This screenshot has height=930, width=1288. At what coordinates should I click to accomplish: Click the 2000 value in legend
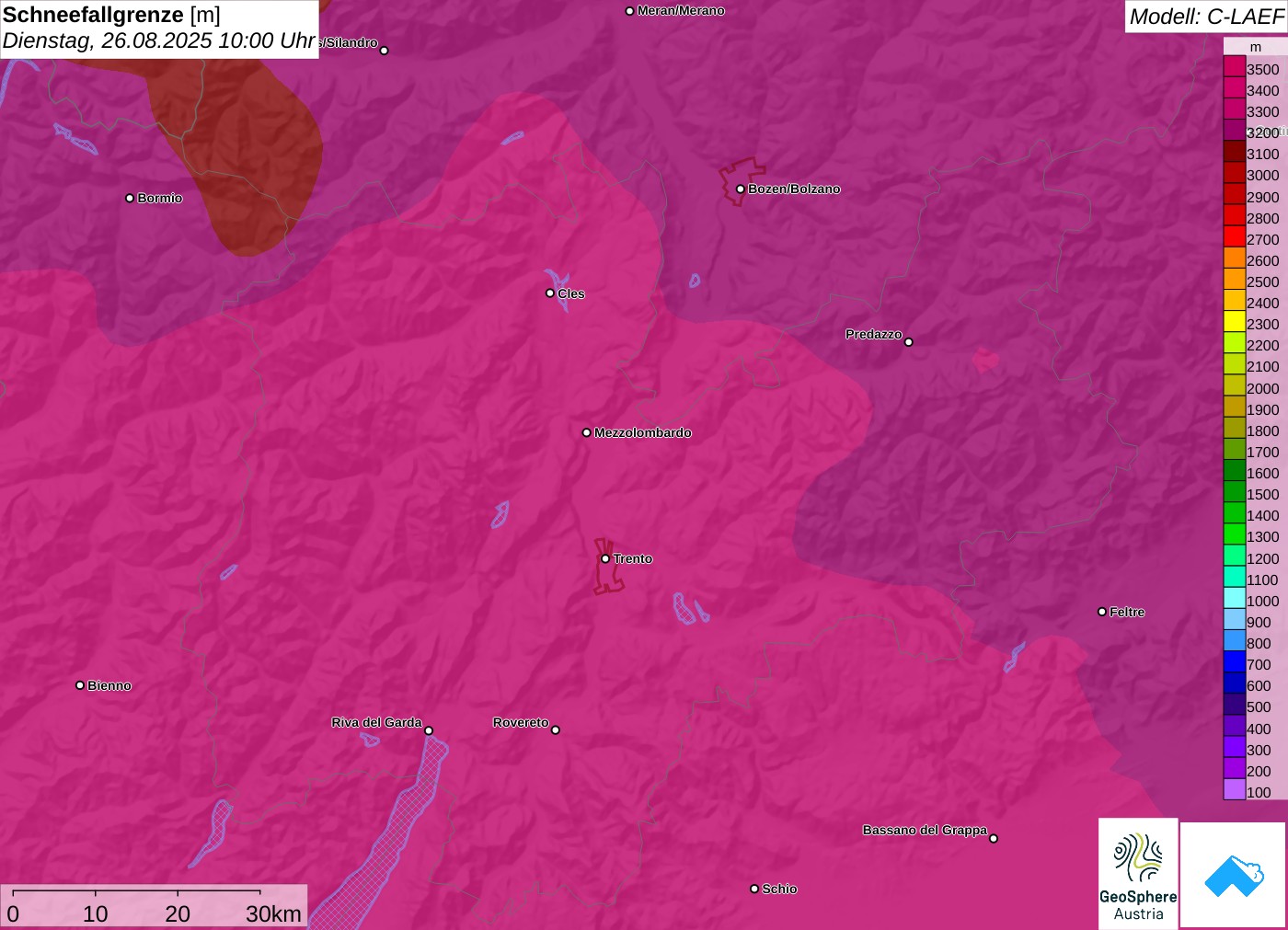coord(1263,388)
